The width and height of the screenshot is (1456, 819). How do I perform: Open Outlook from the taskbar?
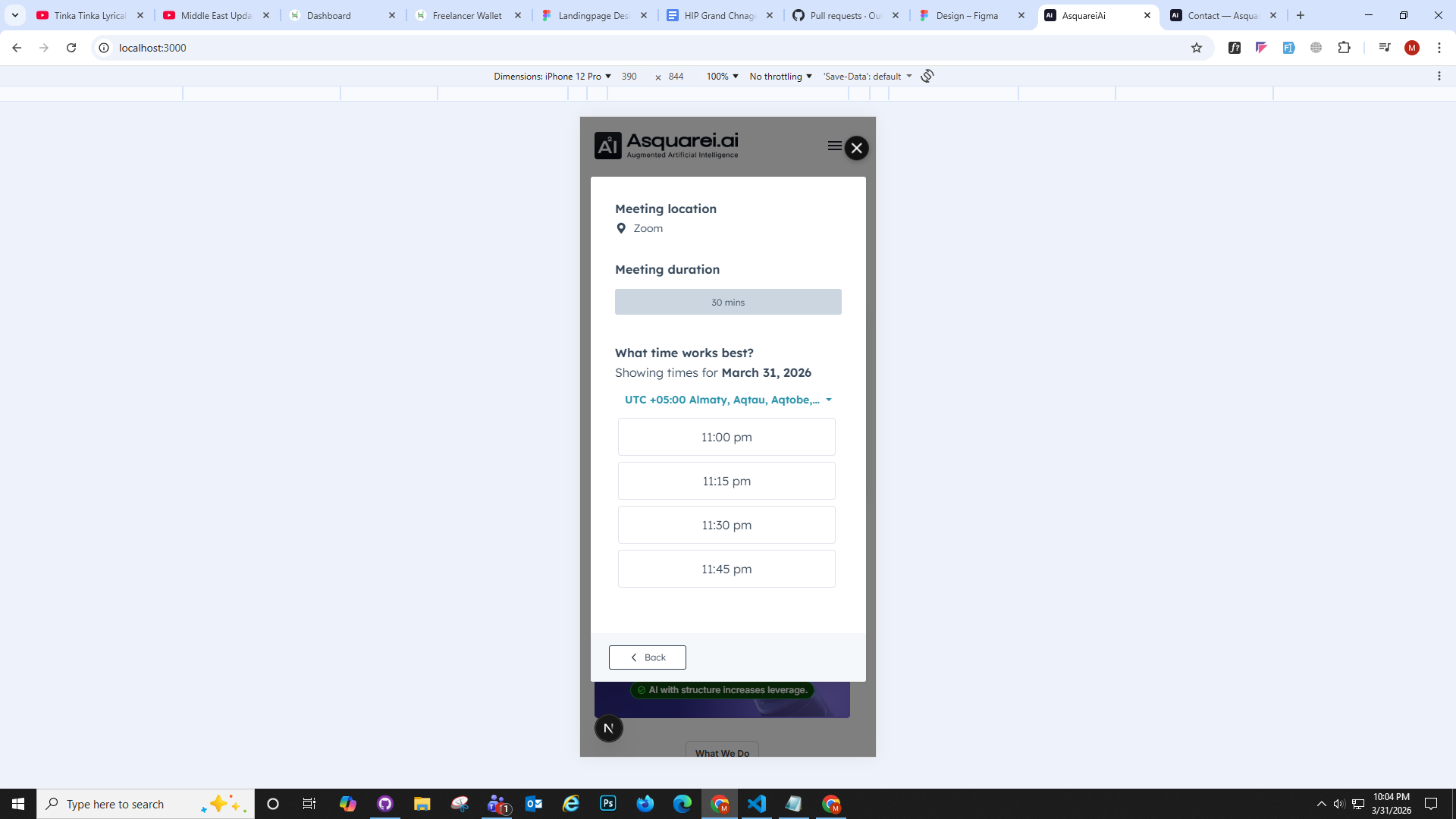coord(534,804)
